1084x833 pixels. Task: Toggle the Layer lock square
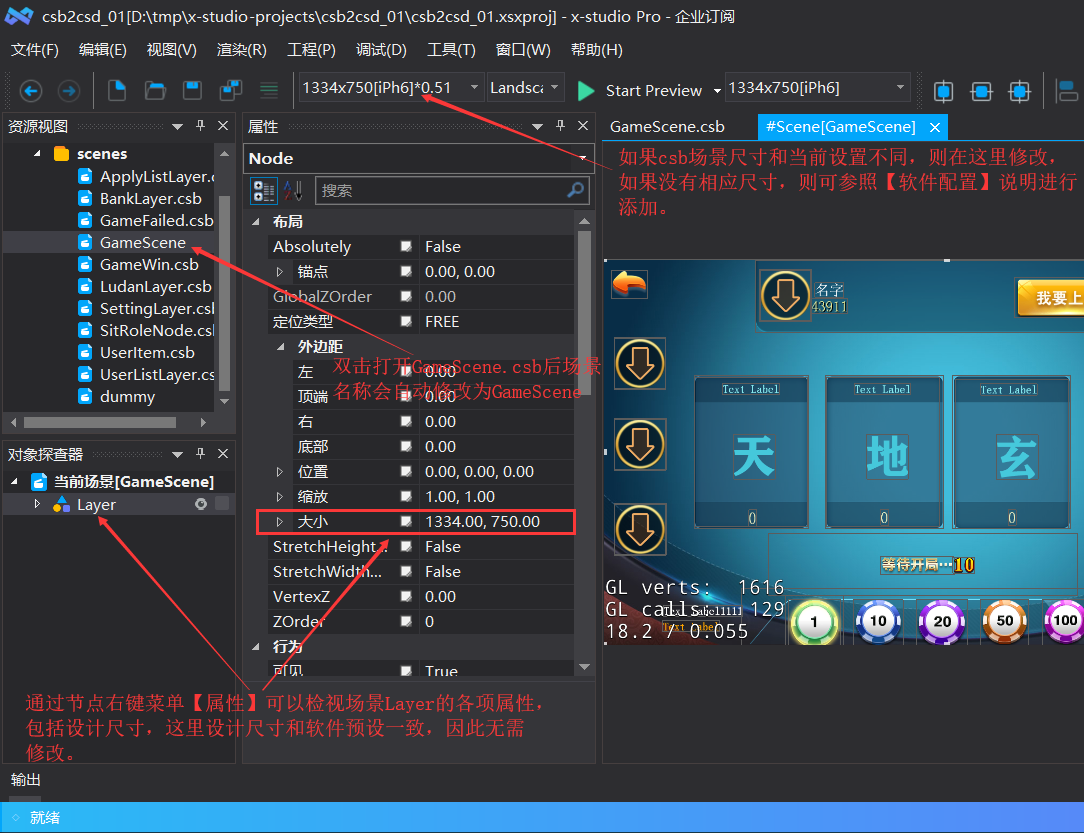tap(222, 503)
